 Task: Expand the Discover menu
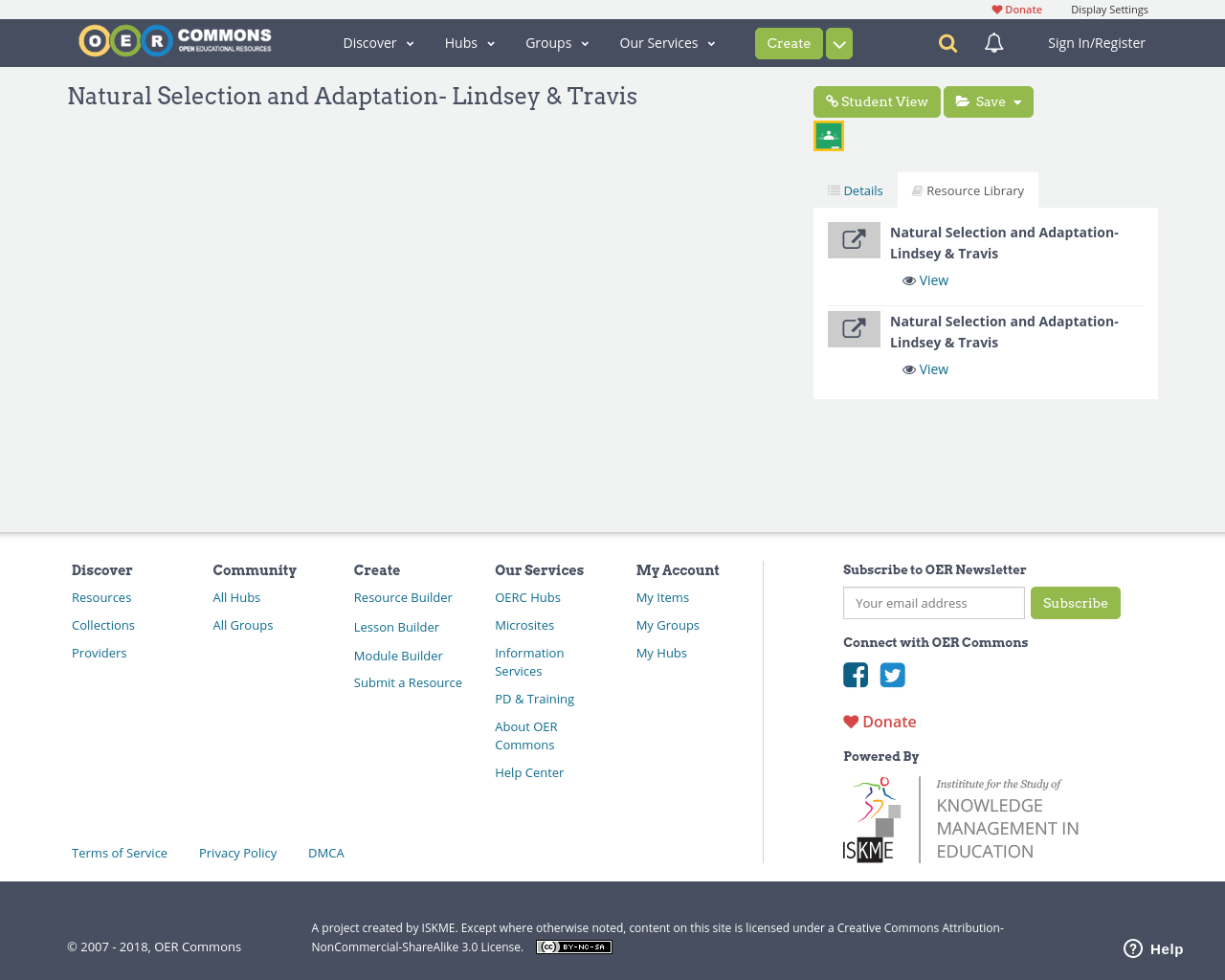click(x=378, y=43)
